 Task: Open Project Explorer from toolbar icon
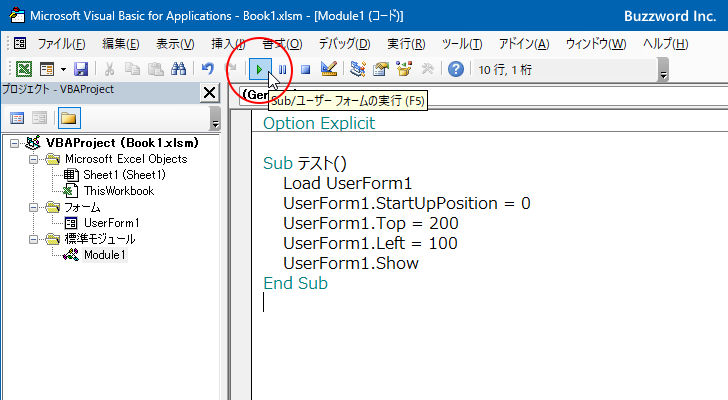[x=358, y=70]
